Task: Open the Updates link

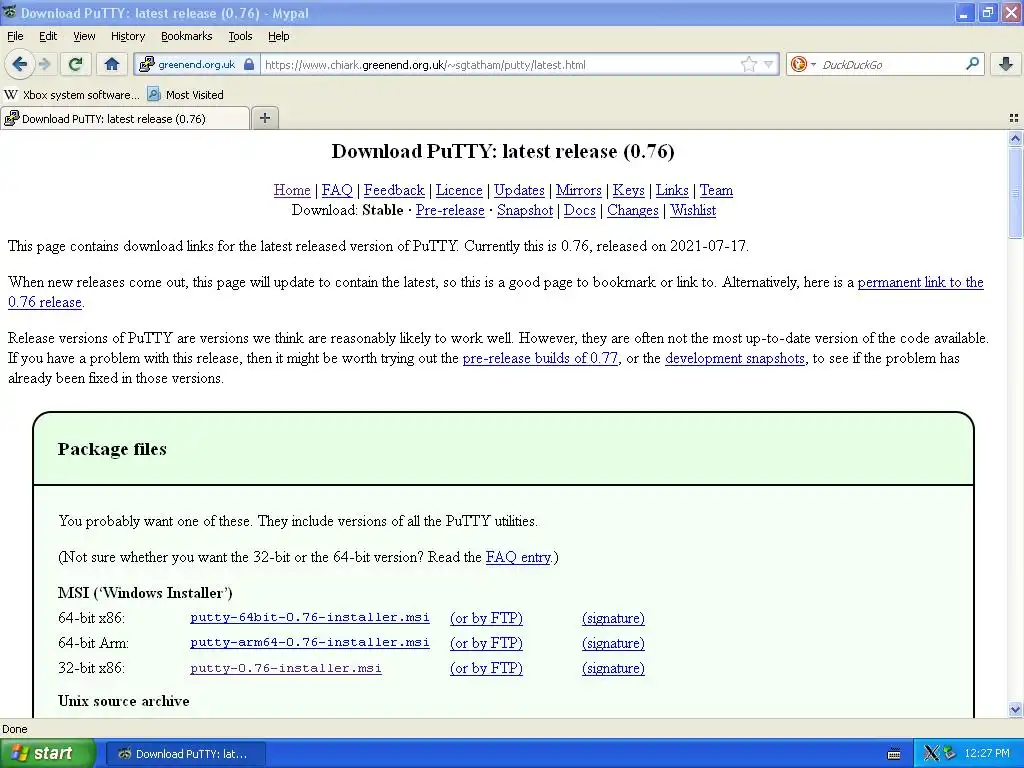Action: (519, 190)
